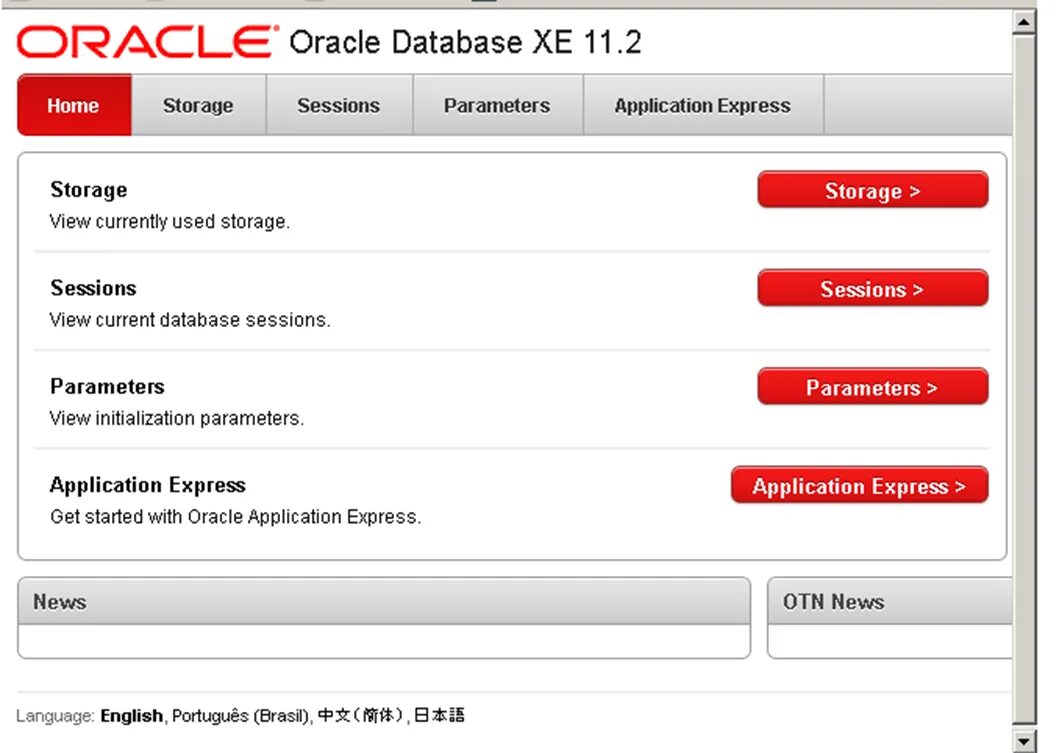Click the Sessions section heading

point(93,288)
